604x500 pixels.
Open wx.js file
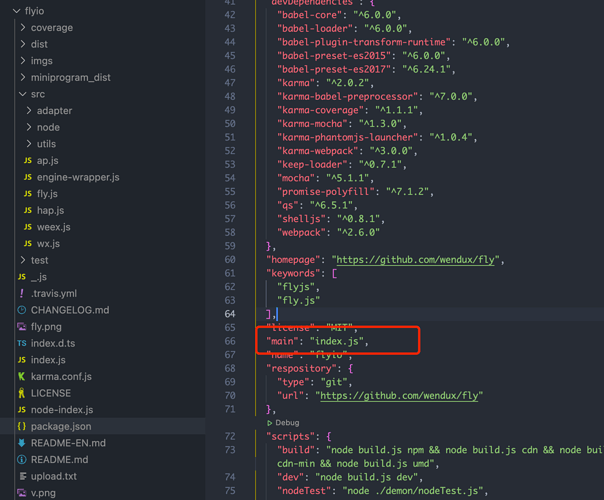click(48, 243)
